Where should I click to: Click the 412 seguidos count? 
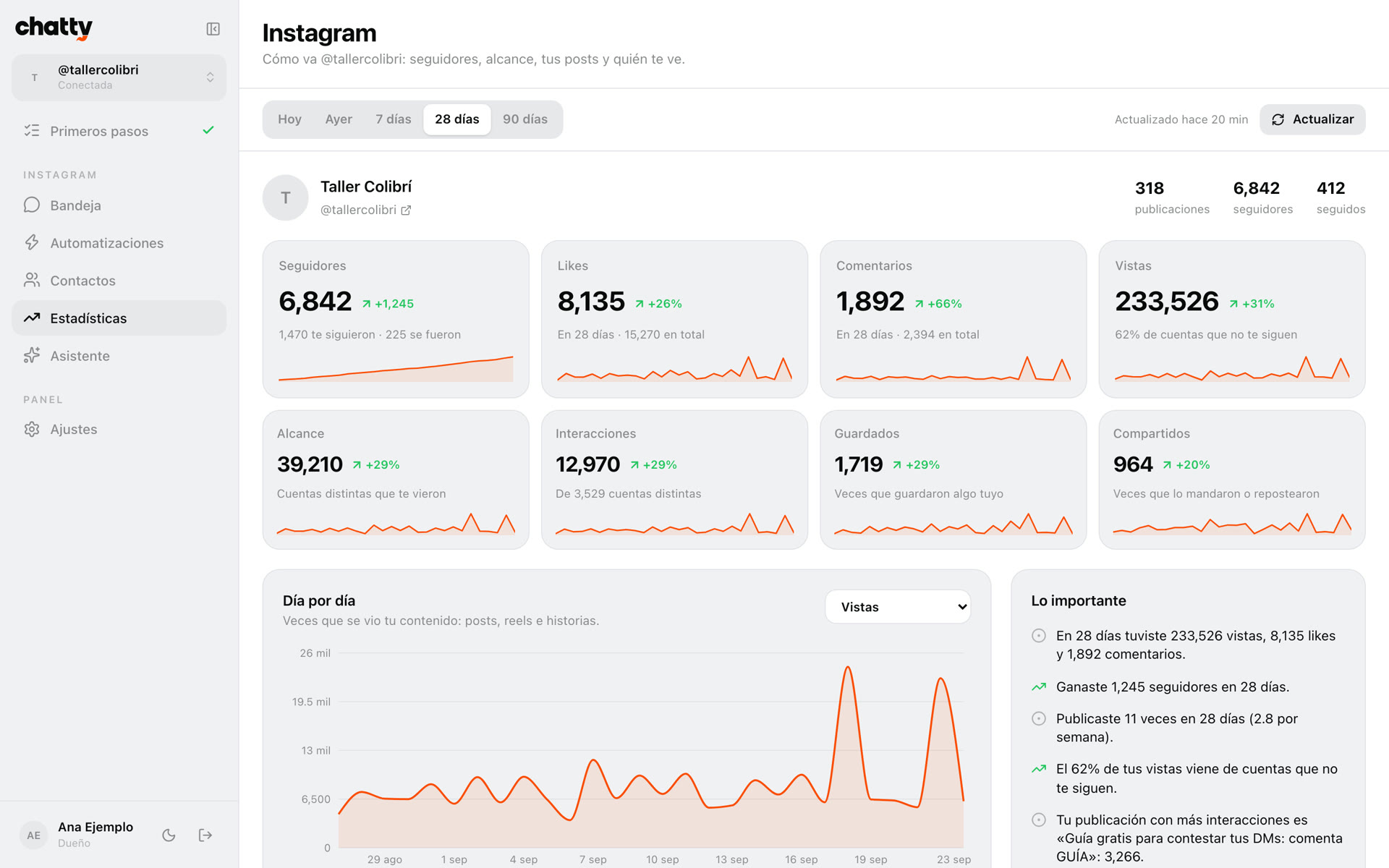coord(1341,197)
